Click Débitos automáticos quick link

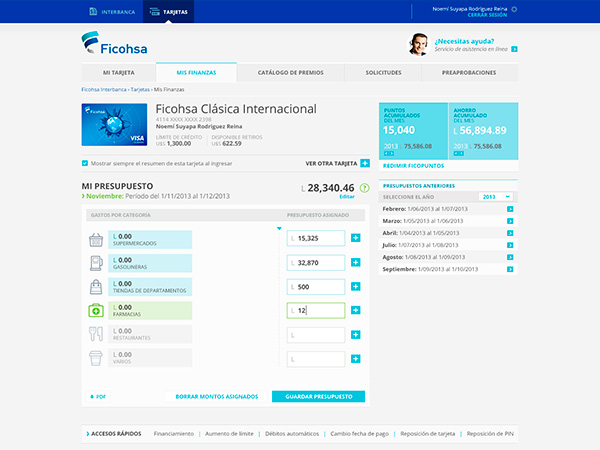pyautogui.click(x=292, y=434)
